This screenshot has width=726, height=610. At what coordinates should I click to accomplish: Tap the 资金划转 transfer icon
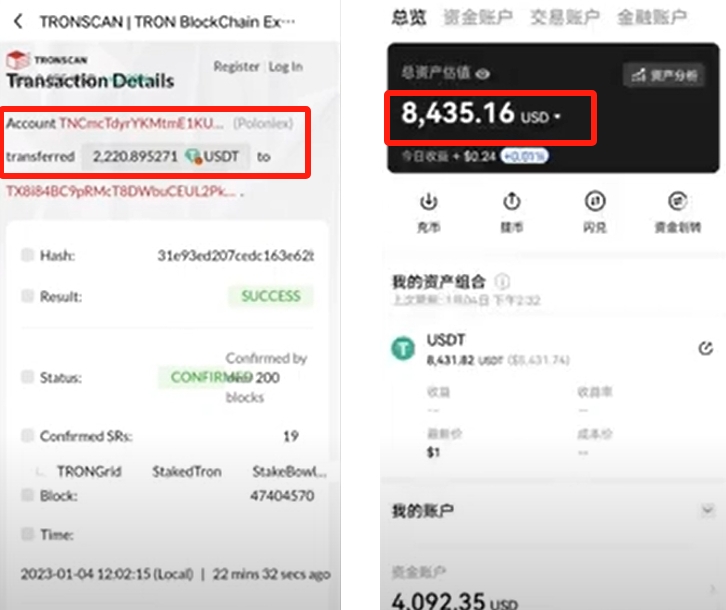(x=677, y=201)
